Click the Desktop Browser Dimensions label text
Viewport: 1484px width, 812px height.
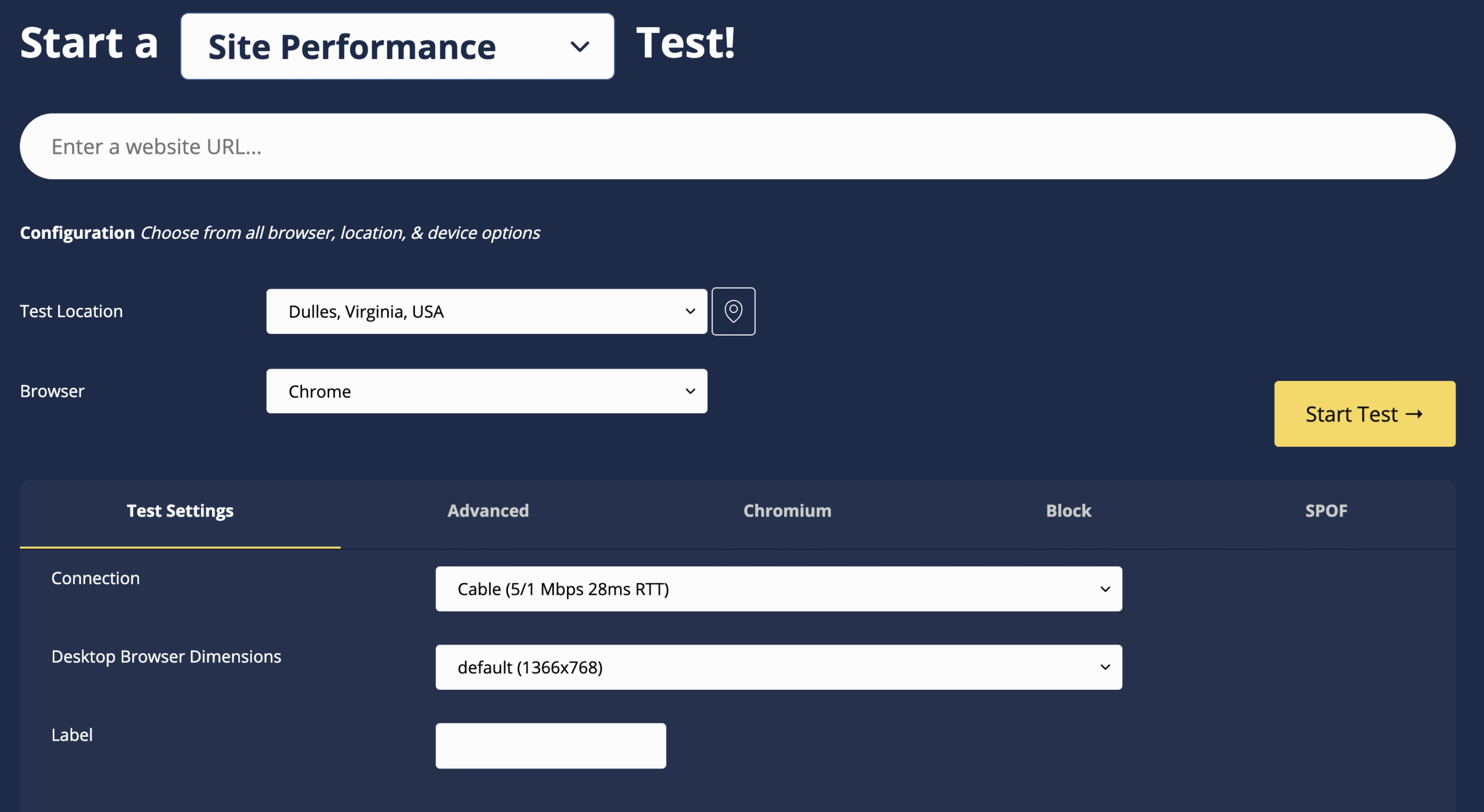[166, 656]
